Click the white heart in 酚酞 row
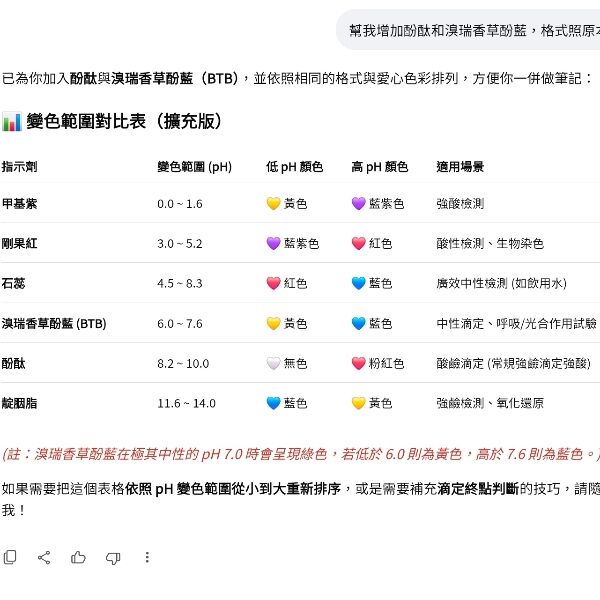 point(273,363)
